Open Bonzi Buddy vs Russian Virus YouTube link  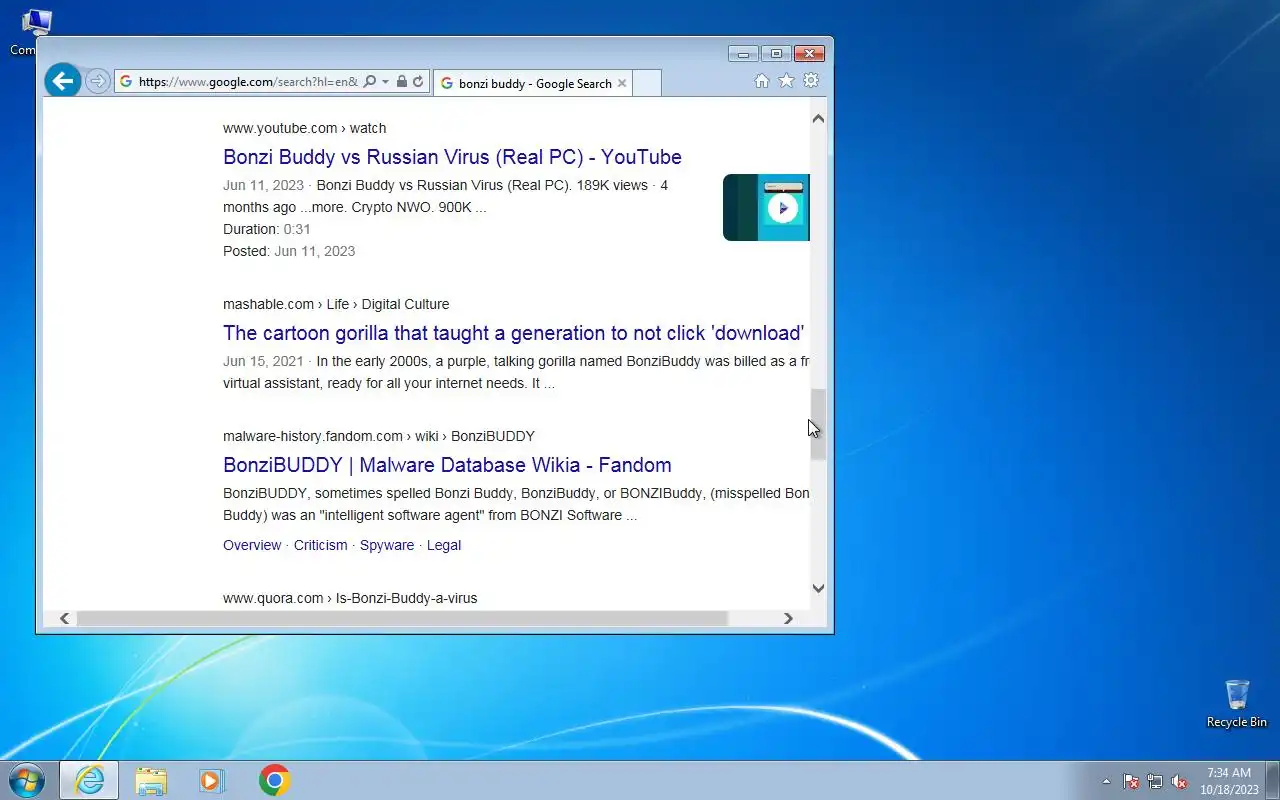coord(452,157)
